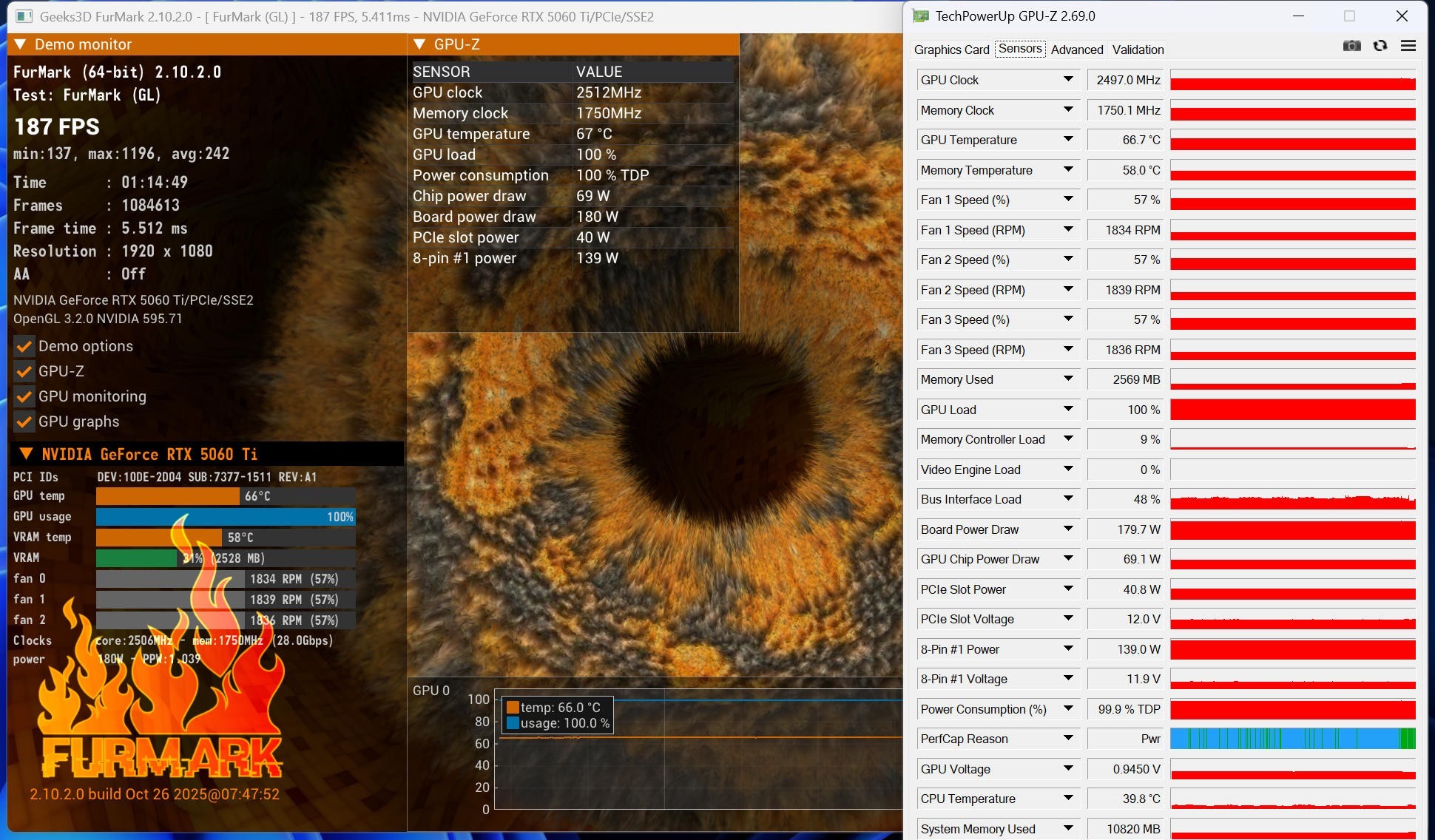Click the FurMark window title icon

tap(24, 16)
